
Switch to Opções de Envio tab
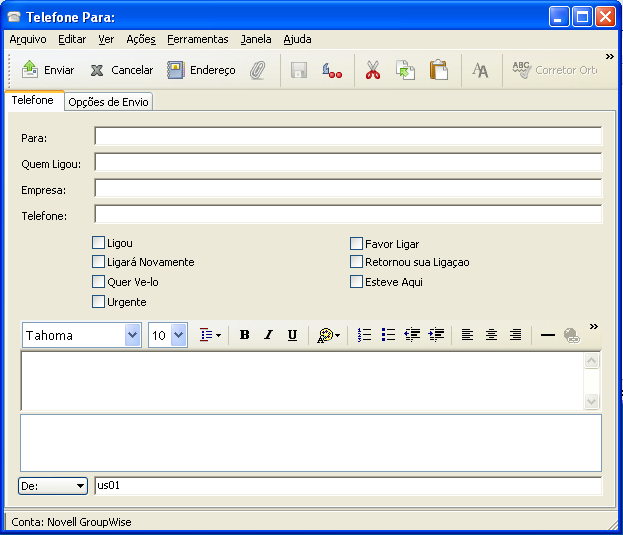click(109, 102)
